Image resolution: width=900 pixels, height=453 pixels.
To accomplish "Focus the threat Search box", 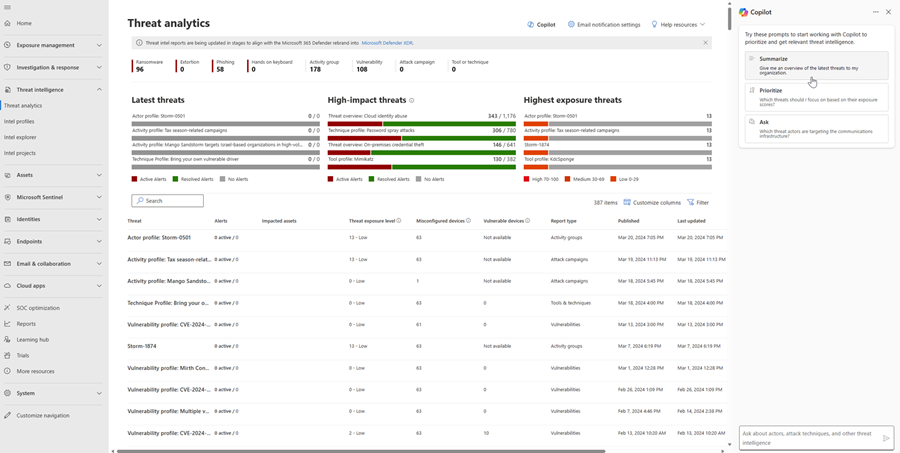I will coord(168,201).
